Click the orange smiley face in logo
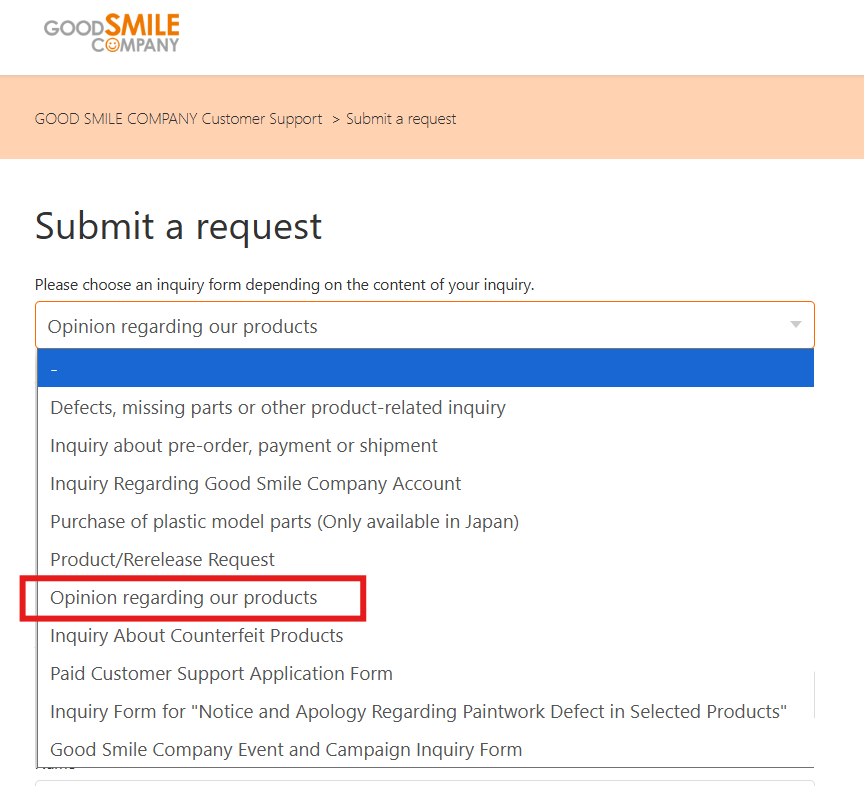Screen dimensions: 864x786 (x=112, y=44)
